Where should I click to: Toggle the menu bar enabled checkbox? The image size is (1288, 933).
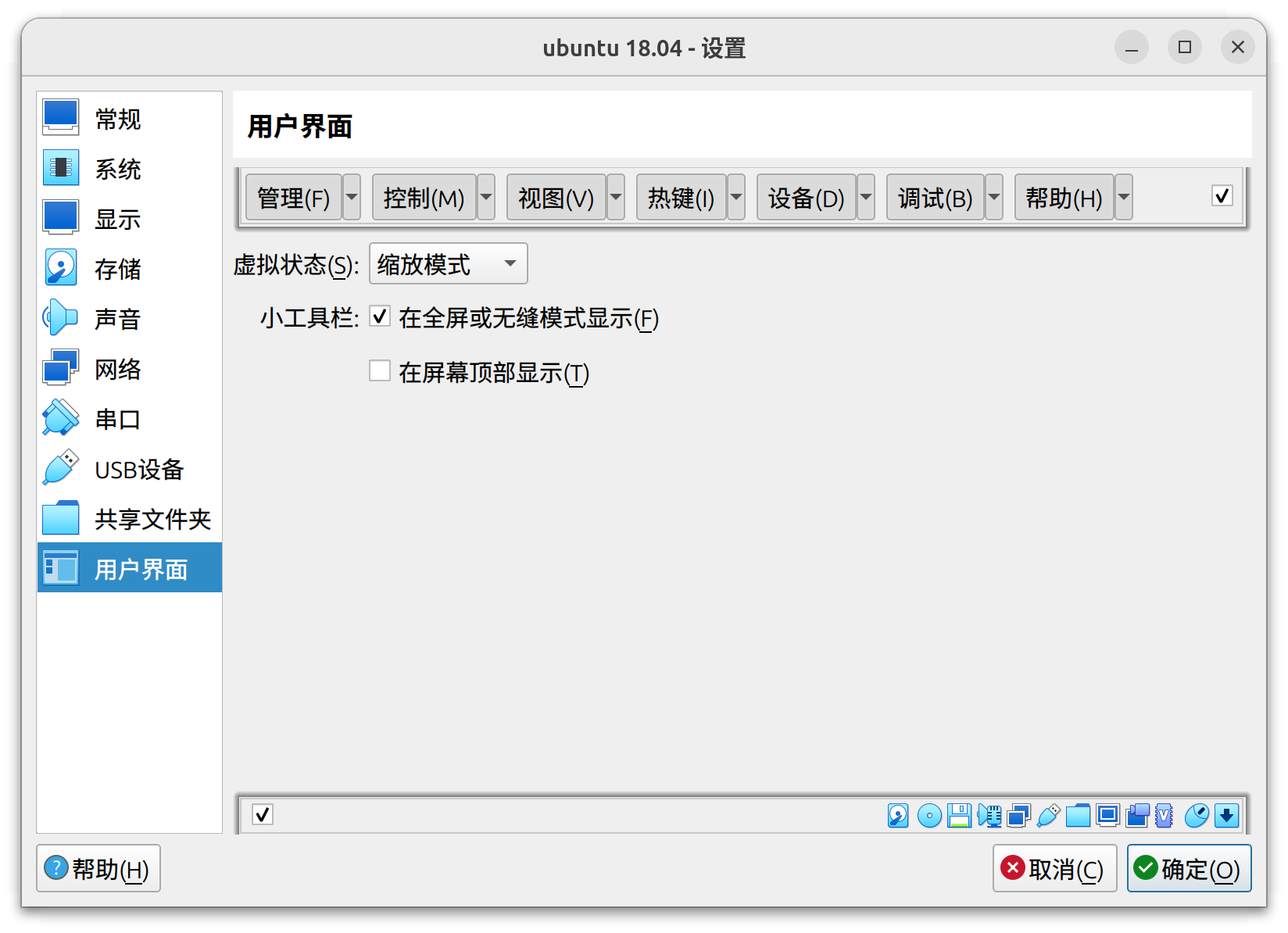[x=1222, y=195]
